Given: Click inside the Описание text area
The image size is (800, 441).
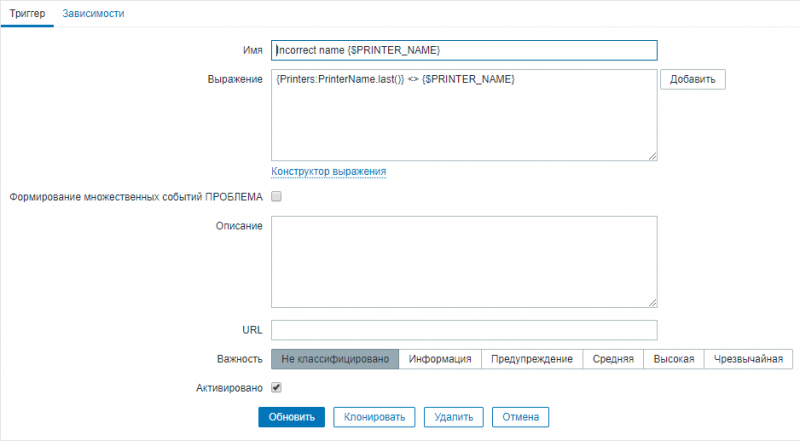Looking at the screenshot, I should (464, 261).
